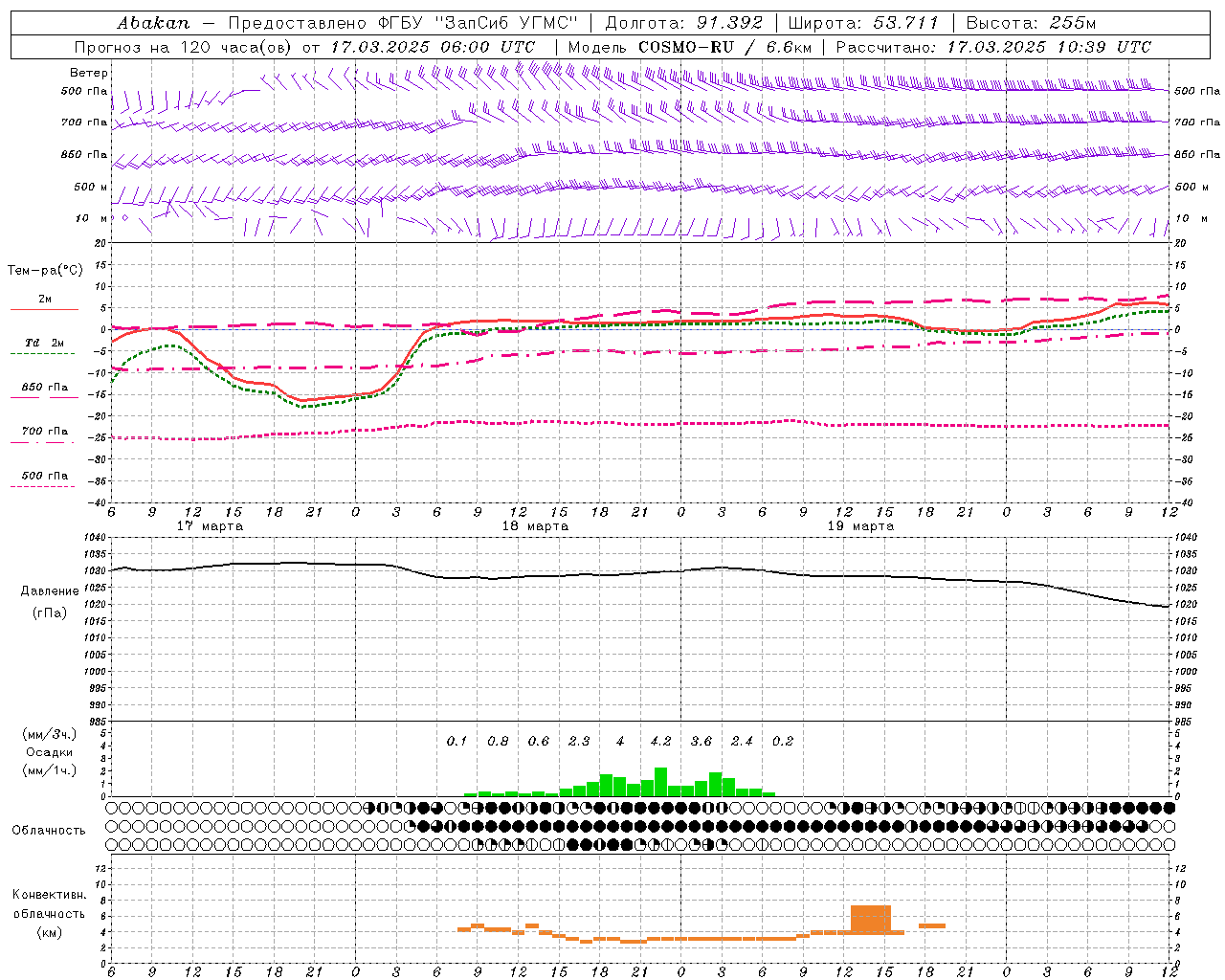The height and width of the screenshot is (980, 1225).
Task: Click the 500 гПа temperature legend entry
Action: [x=45, y=476]
